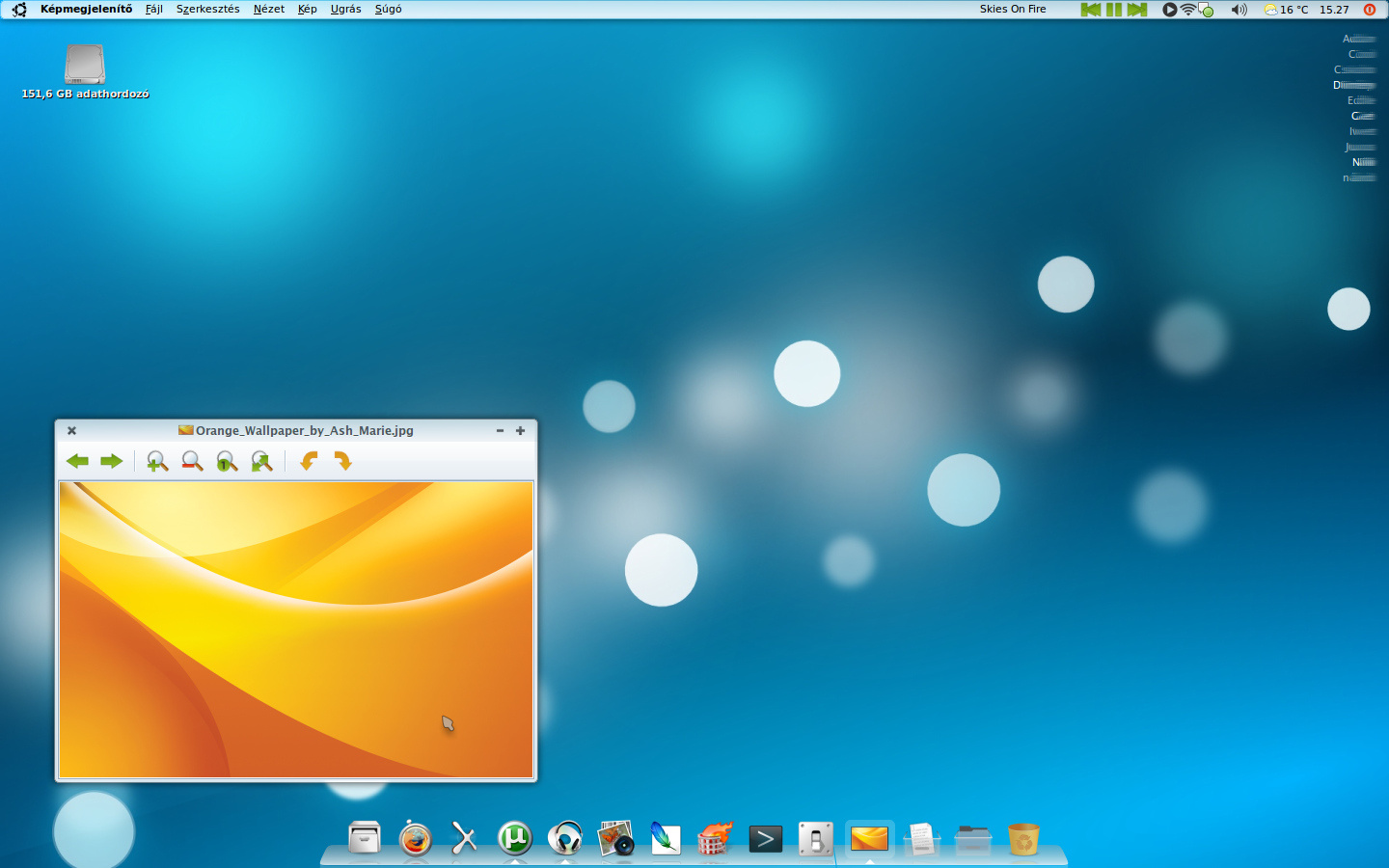
Task: Go to next image with green right arrow
Action: (x=112, y=461)
